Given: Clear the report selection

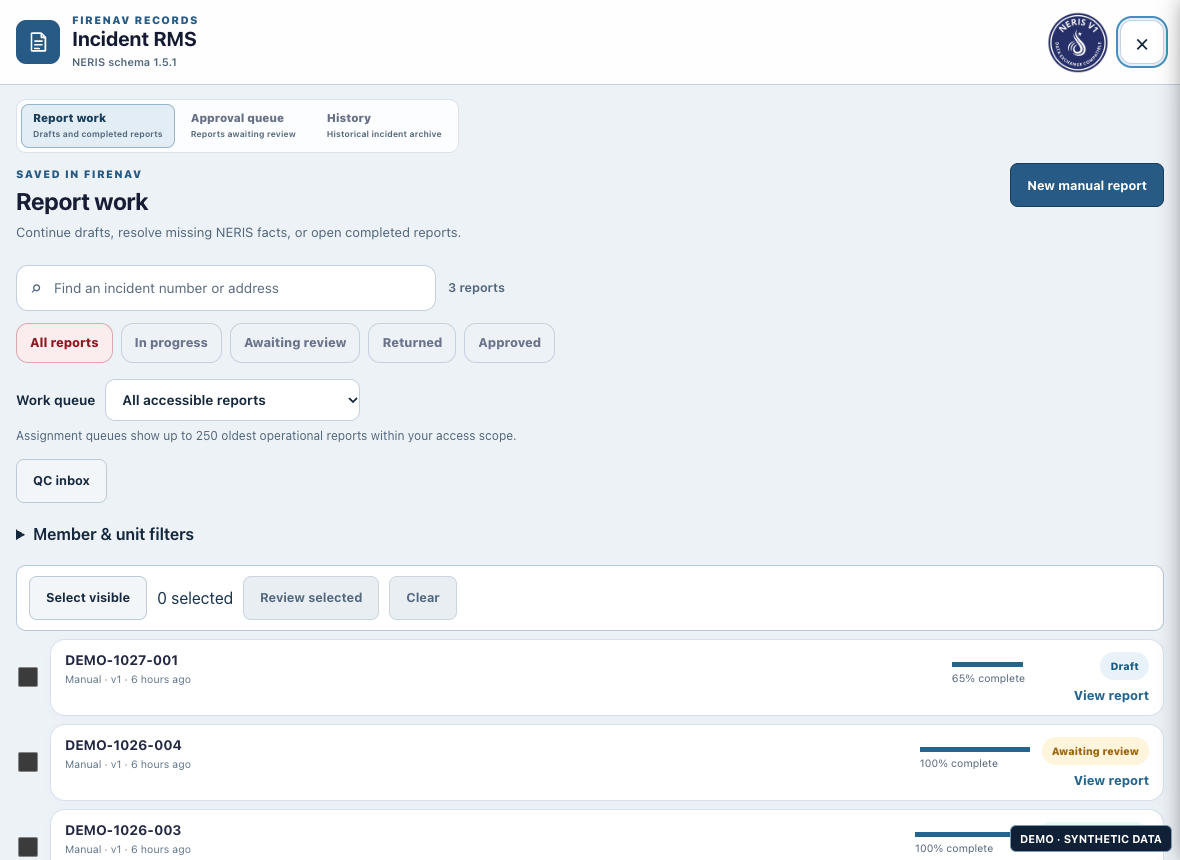Looking at the screenshot, I should point(423,598).
